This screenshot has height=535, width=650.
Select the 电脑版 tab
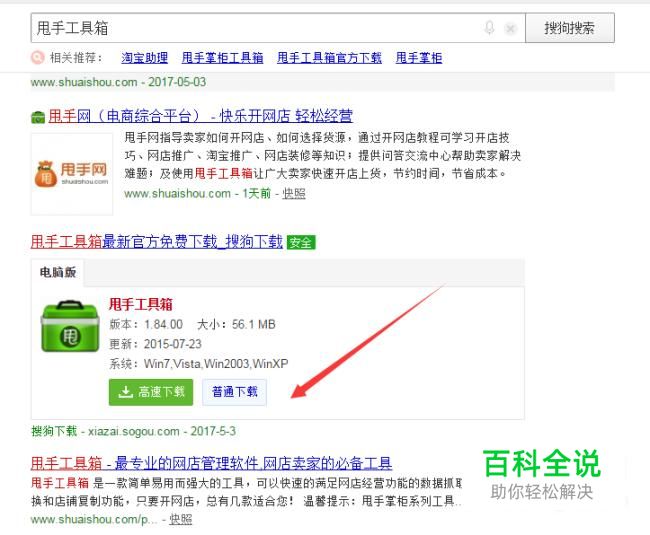(x=58, y=272)
